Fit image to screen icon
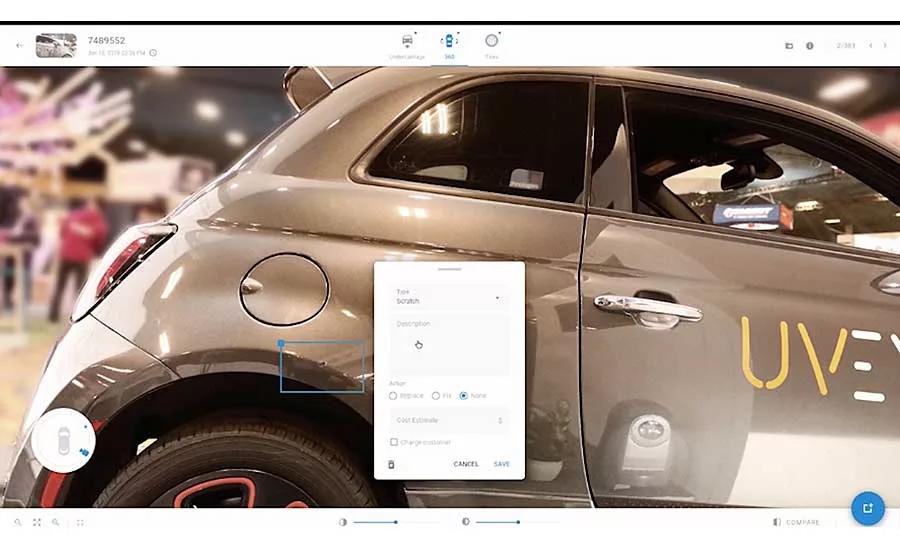This screenshot has width=900, height=550. point(37,522)
